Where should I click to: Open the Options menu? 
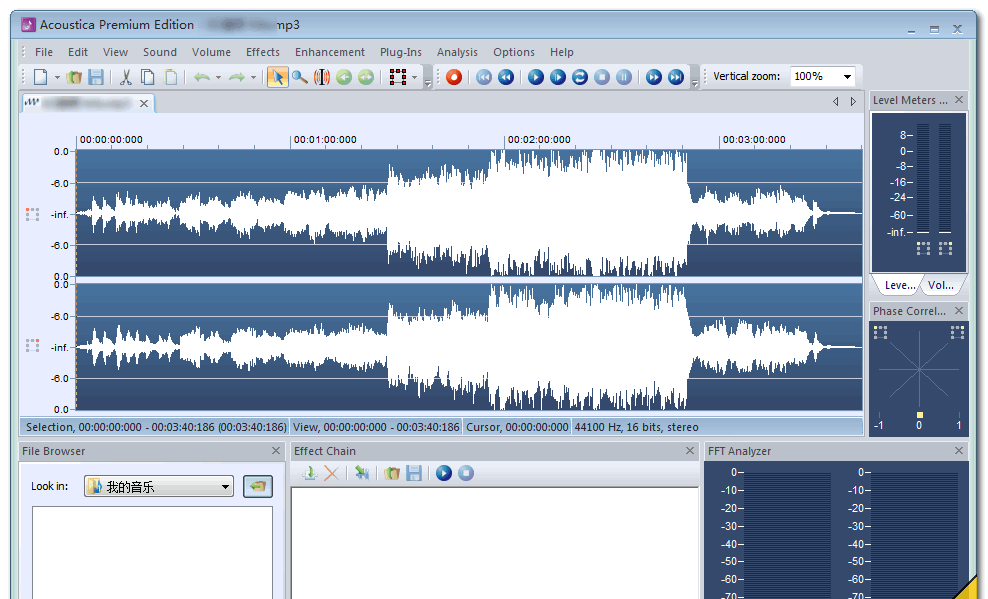pyautogui.click(x=514, y=52)
